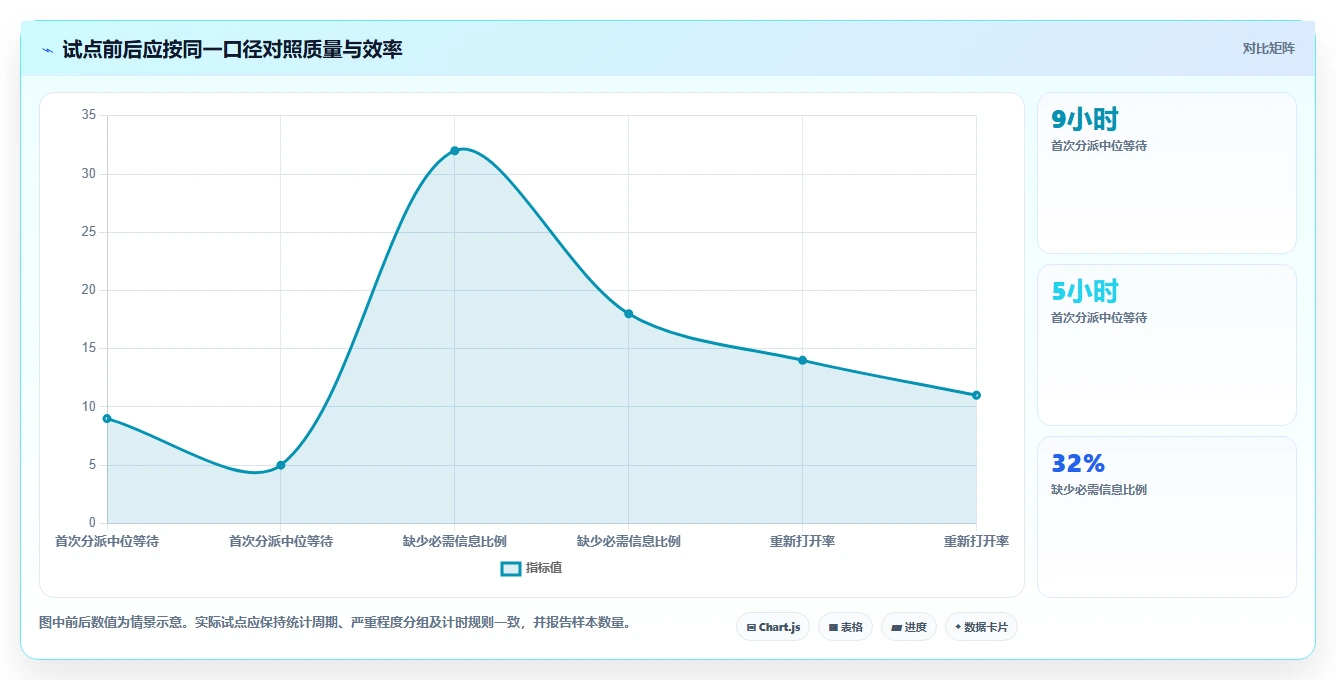Screen dimensions: 1336x680
Task: Click the lightning icon beside the panel title
Action: pos(48,50)
